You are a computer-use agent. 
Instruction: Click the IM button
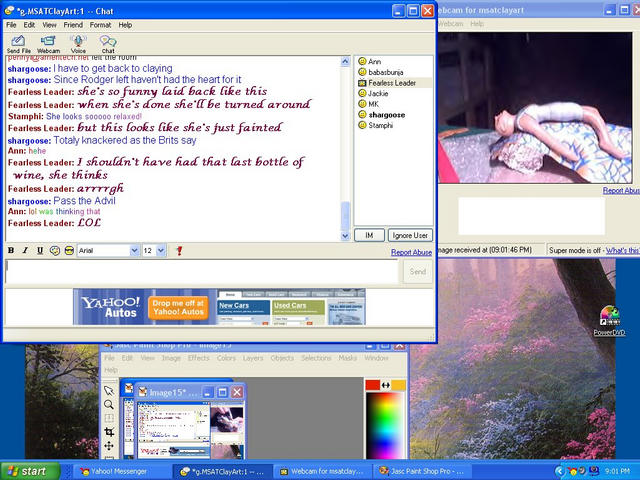tap(369, 236)
